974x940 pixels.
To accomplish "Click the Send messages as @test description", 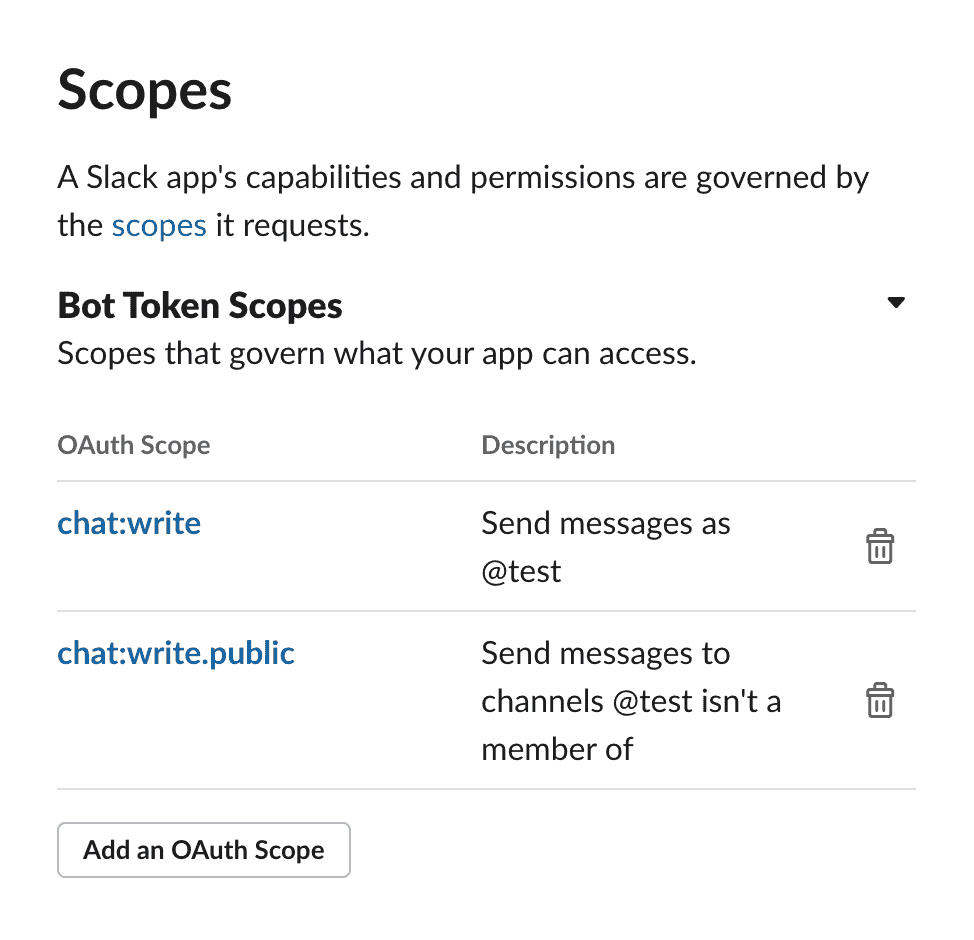I will 606,547.
